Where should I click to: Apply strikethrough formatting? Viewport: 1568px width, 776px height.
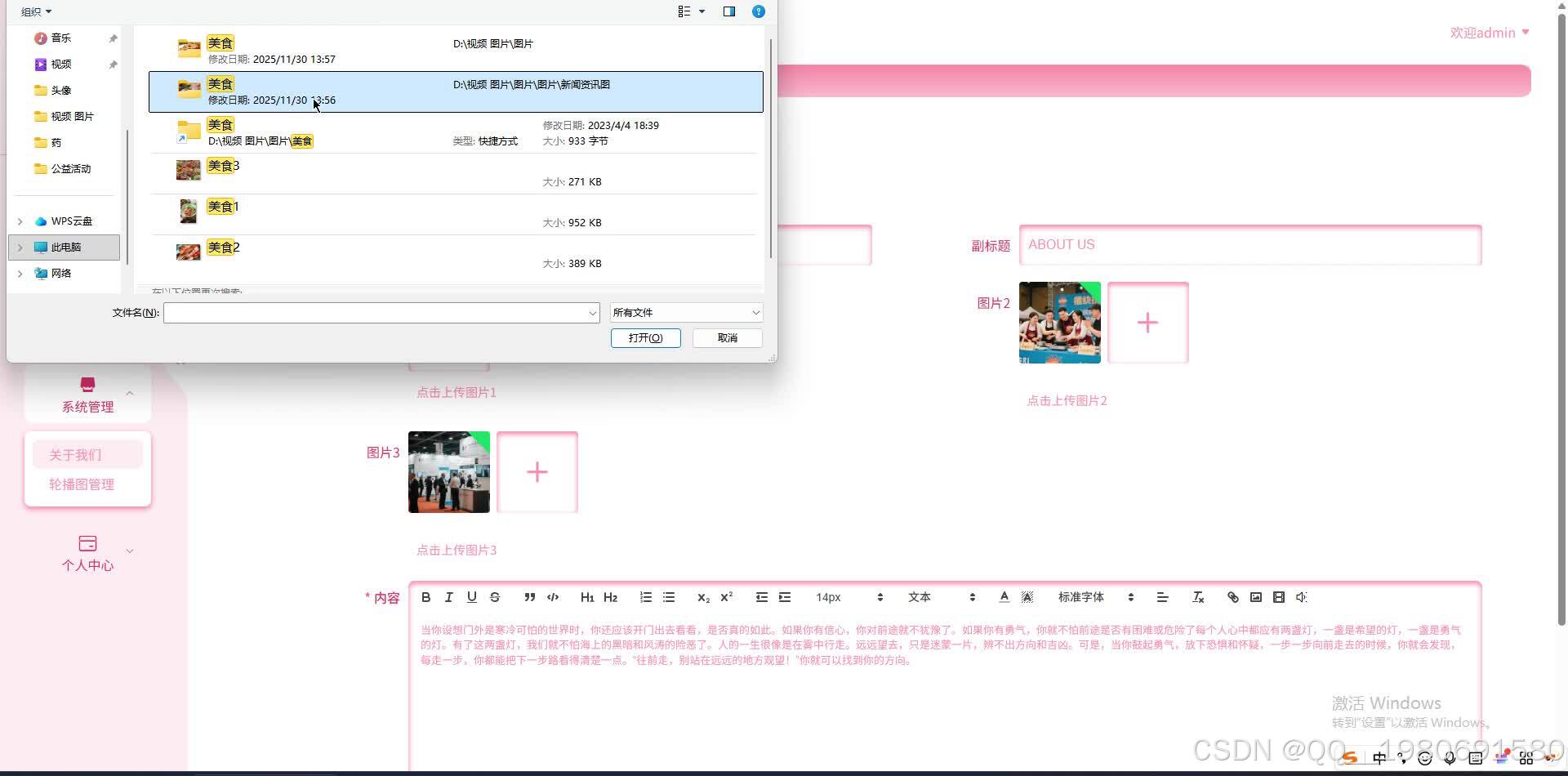pos(494,597)
